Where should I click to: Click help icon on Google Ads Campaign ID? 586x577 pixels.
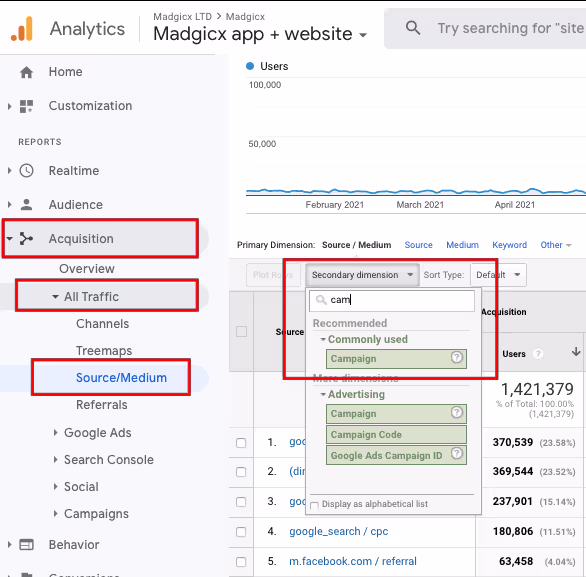(456, 454)
